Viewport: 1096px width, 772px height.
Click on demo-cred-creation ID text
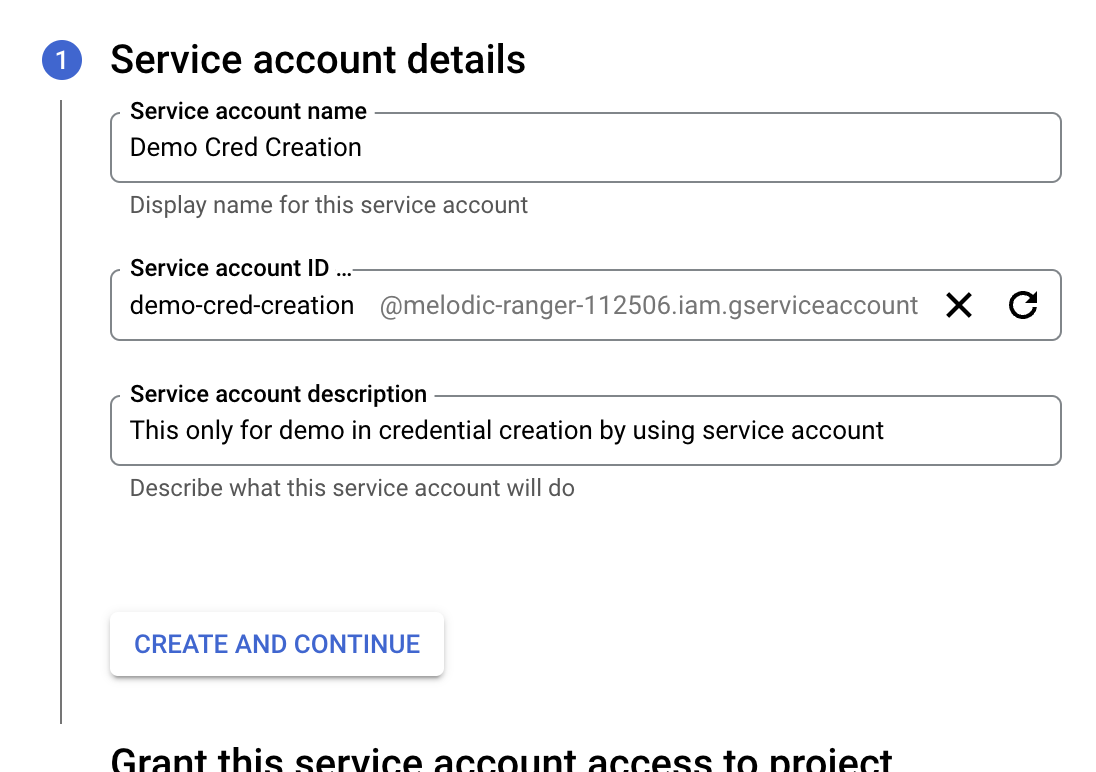click(x=242, y=306)
